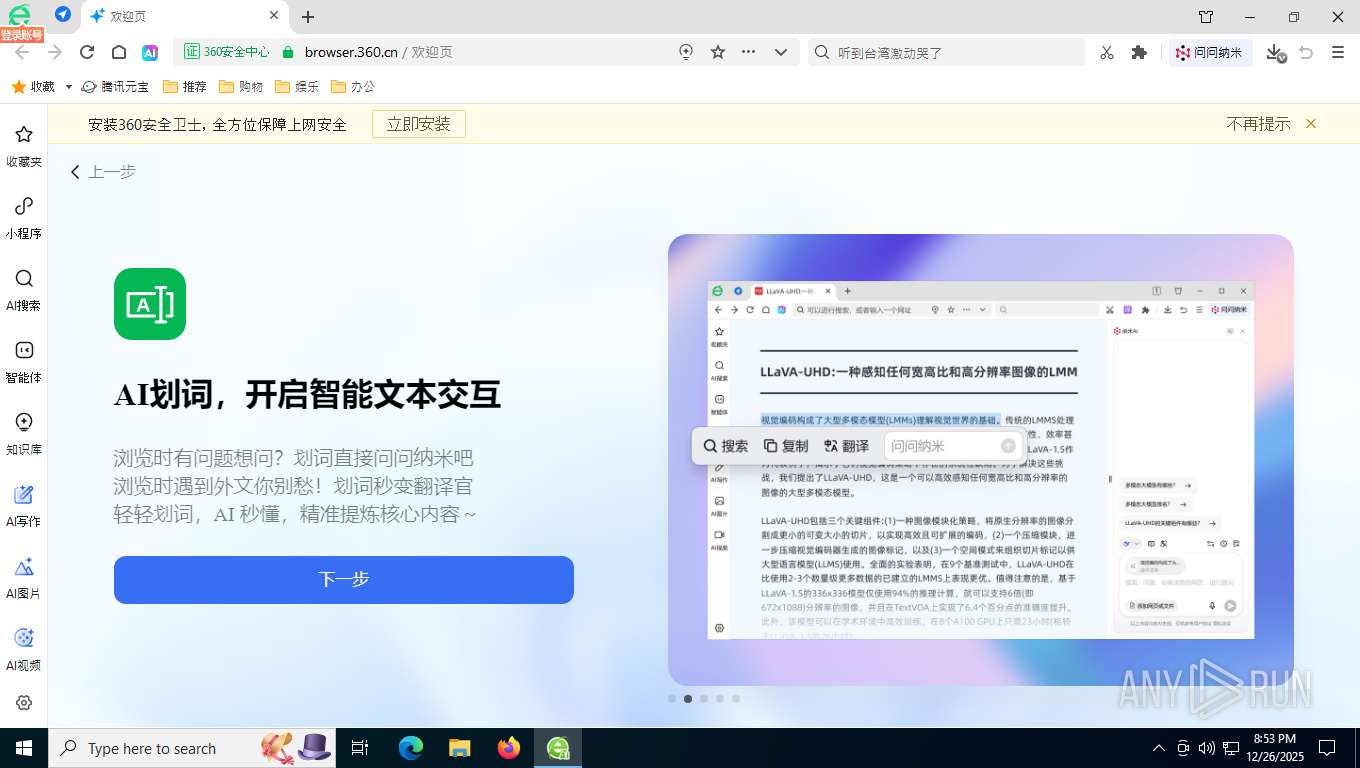Open the 小程序 mini programs sidebar item
Viewport: 1360px width, 768px height.
(24, 218)
